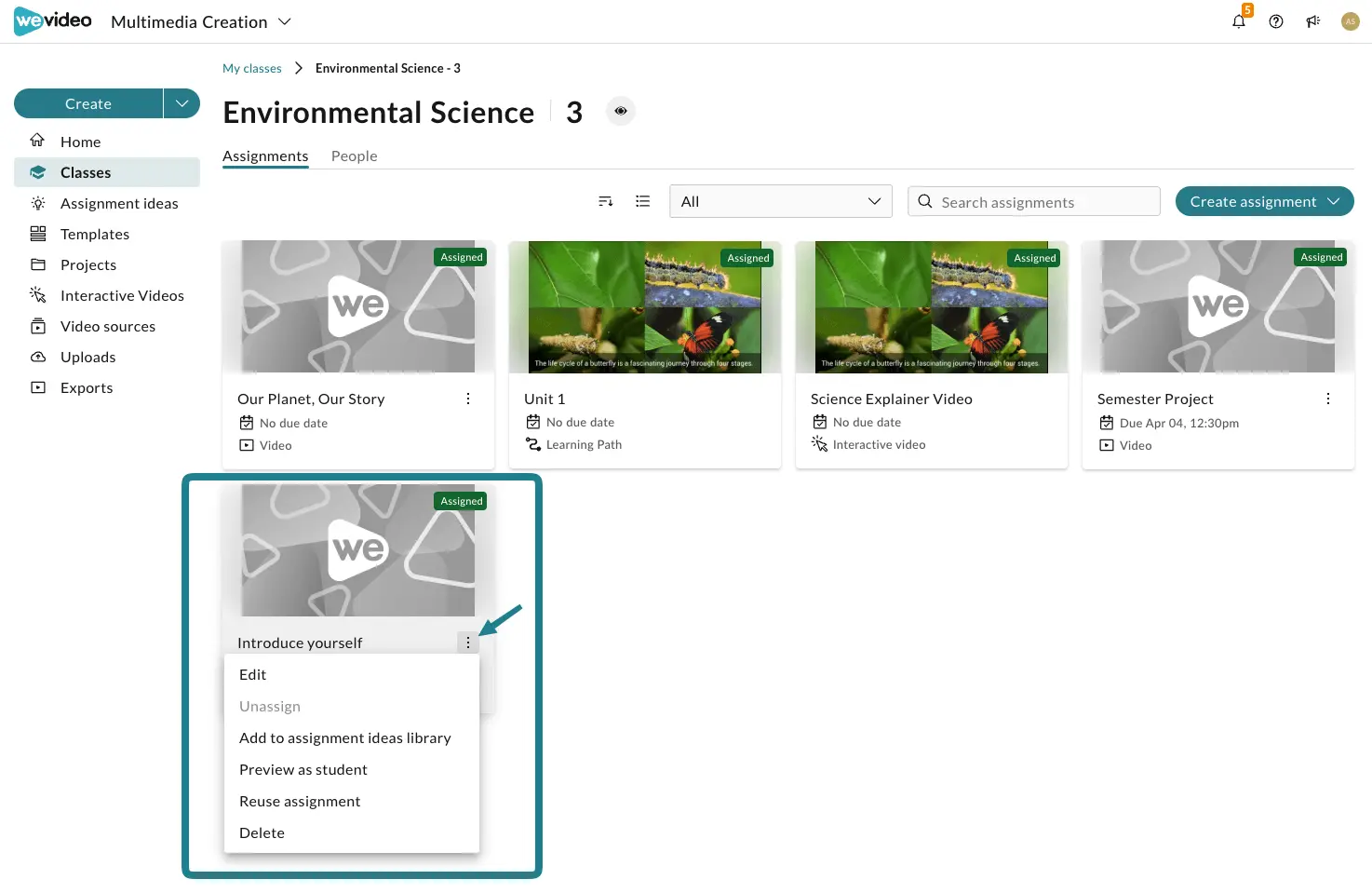Open Exports in the sidebar
The width and height of the screenshot is (1372, 893).
point(107,387)
